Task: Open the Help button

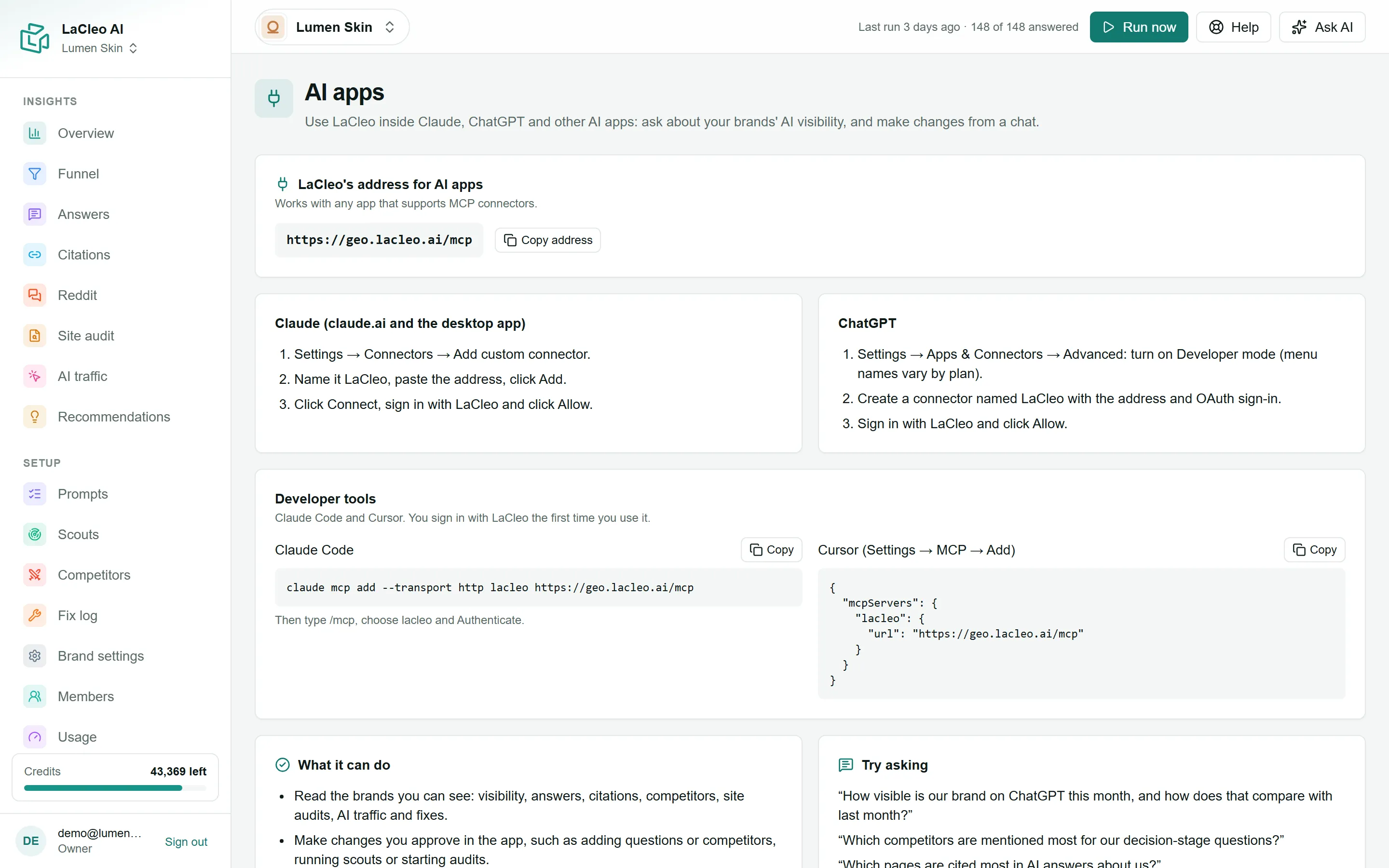Action: pos(1233,27)
